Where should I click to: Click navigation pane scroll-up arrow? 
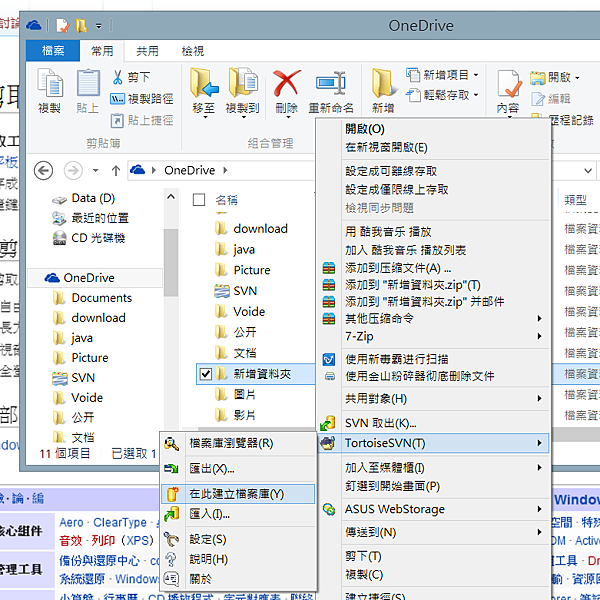coord(171,197)
